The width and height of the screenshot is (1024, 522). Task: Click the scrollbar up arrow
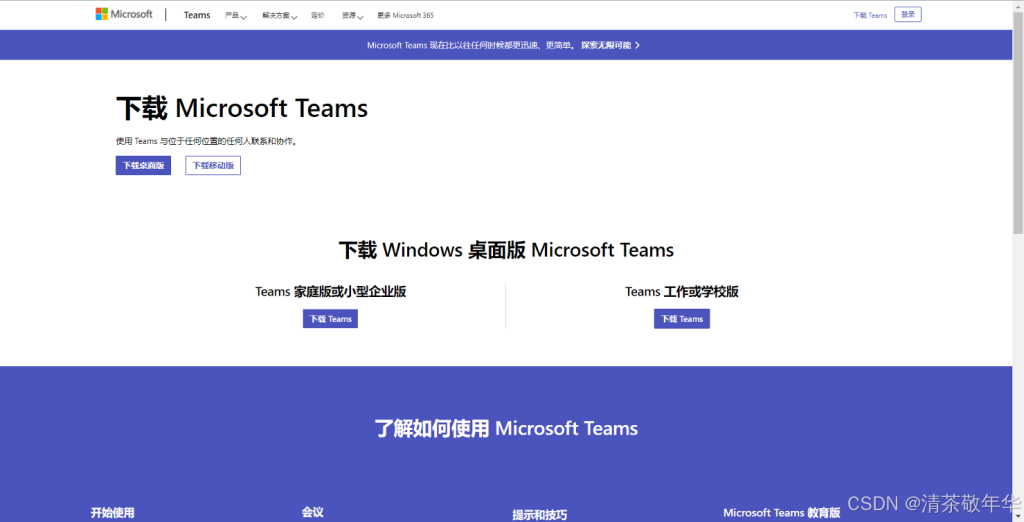[x=1018, y=5]
